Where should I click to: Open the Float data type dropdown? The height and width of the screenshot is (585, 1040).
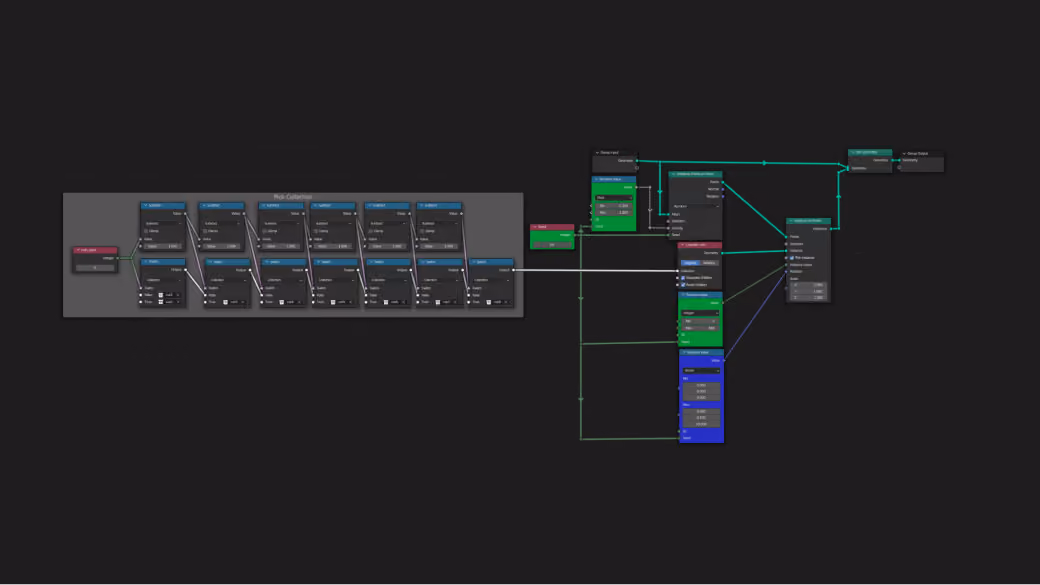point(614,197)
